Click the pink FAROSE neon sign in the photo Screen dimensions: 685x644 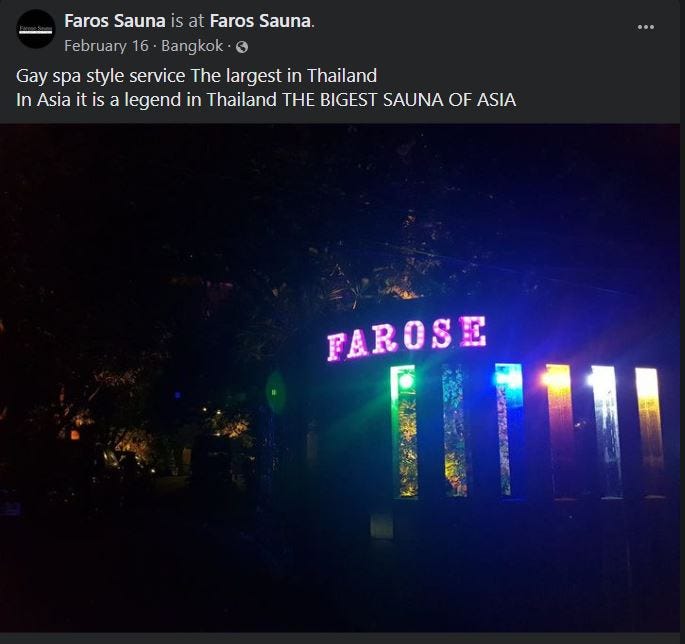pyautogui.click(x=407, y=339)
